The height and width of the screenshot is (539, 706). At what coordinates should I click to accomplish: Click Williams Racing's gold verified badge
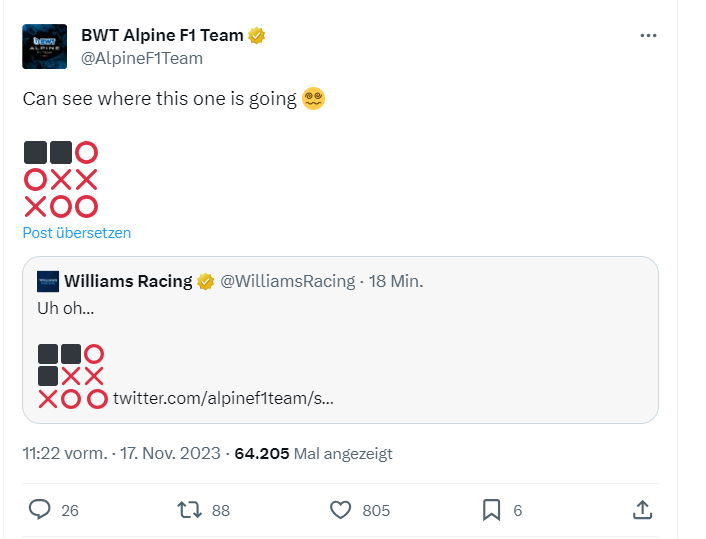pos(205,281)
